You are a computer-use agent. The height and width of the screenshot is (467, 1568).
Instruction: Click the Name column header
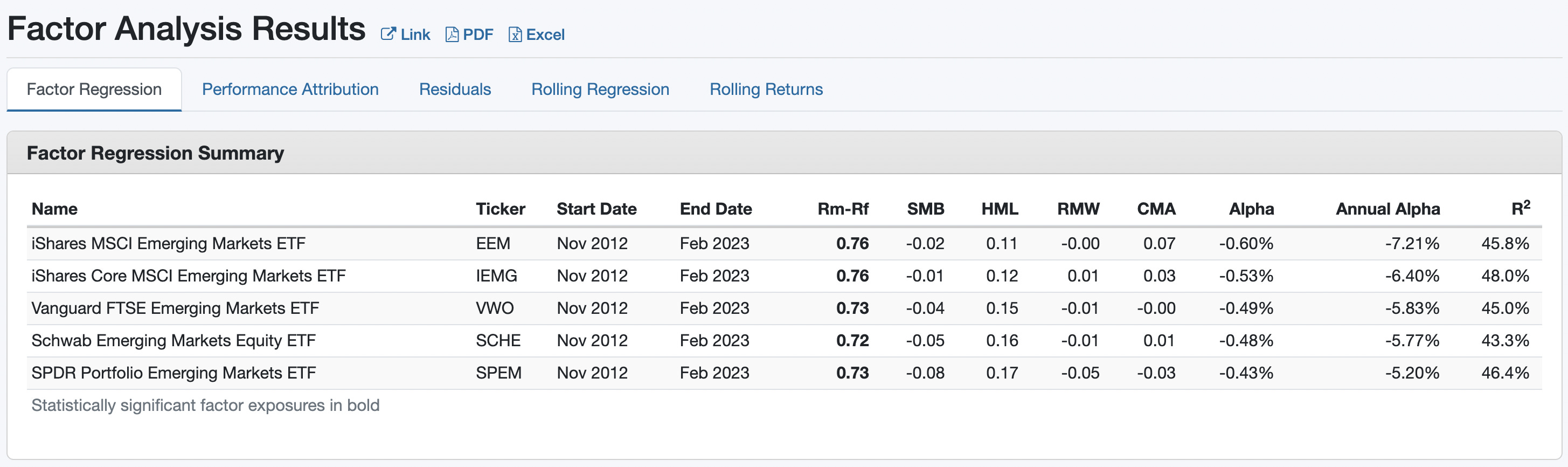(55, 209)
